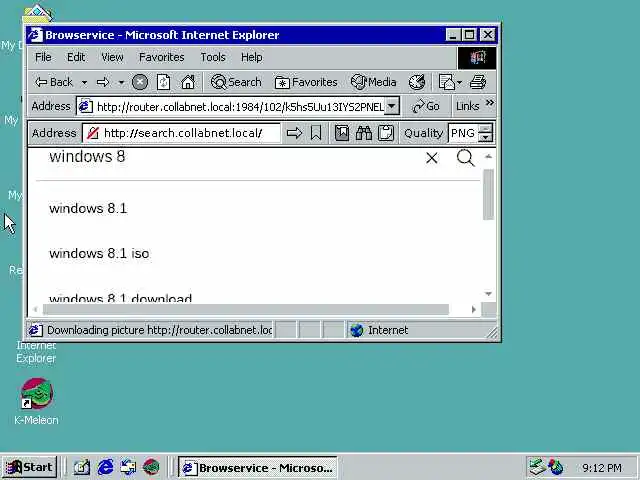640x480 pixels.
Task: Open the Favorites pane from toolbar
Action: pos(306,82)
